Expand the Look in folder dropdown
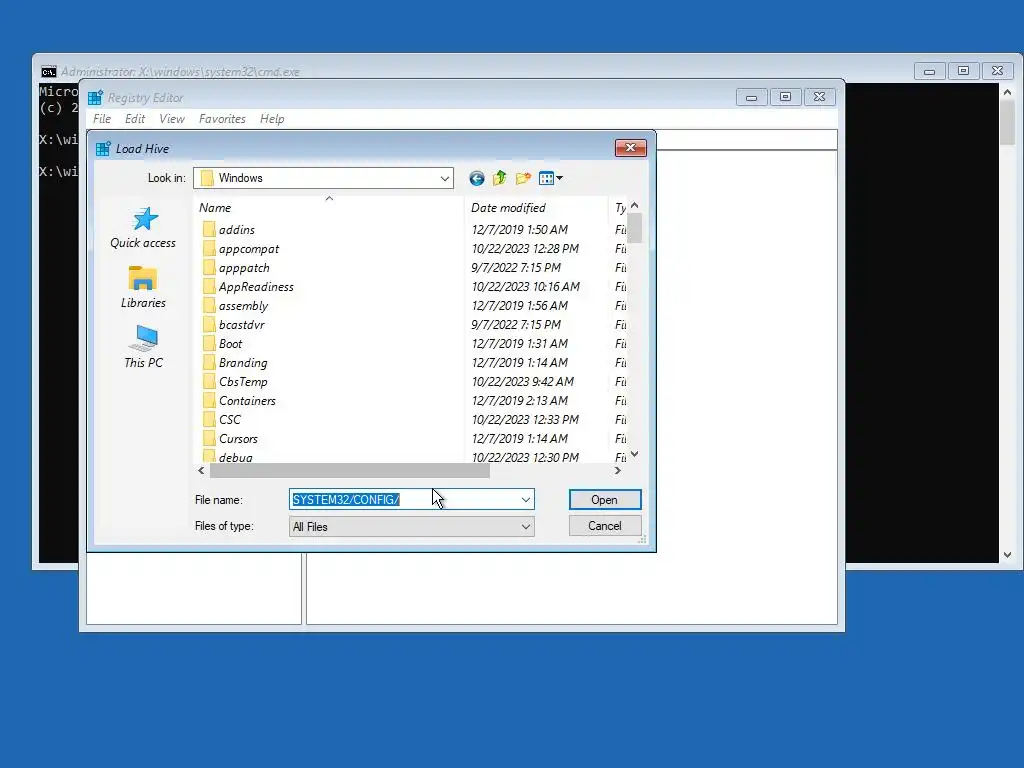The image size is (1024, 768). coord(444,178)
